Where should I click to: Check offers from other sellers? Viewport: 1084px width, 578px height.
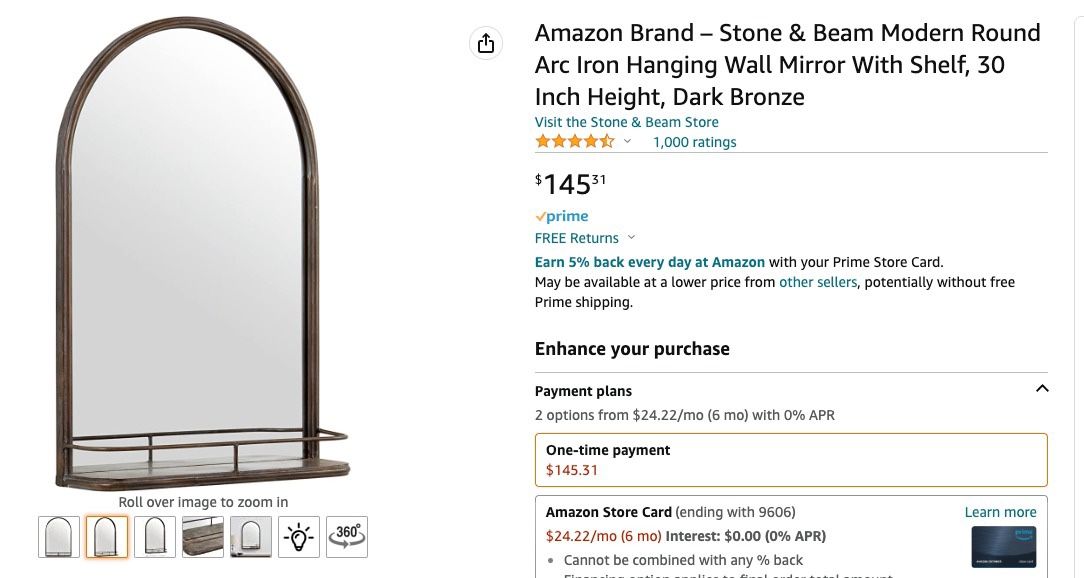point(818,282)
